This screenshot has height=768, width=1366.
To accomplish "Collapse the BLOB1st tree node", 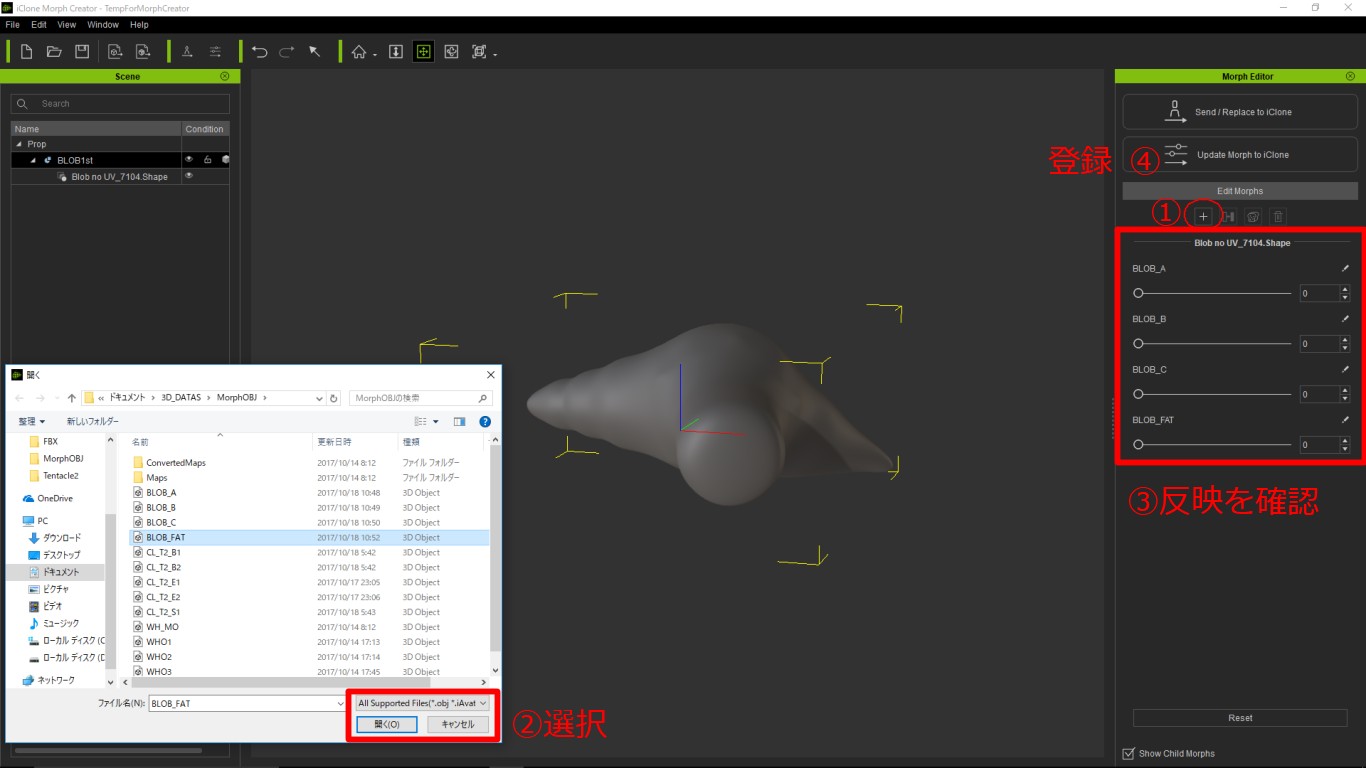I will pyautogui.click(x=33, y=160).
